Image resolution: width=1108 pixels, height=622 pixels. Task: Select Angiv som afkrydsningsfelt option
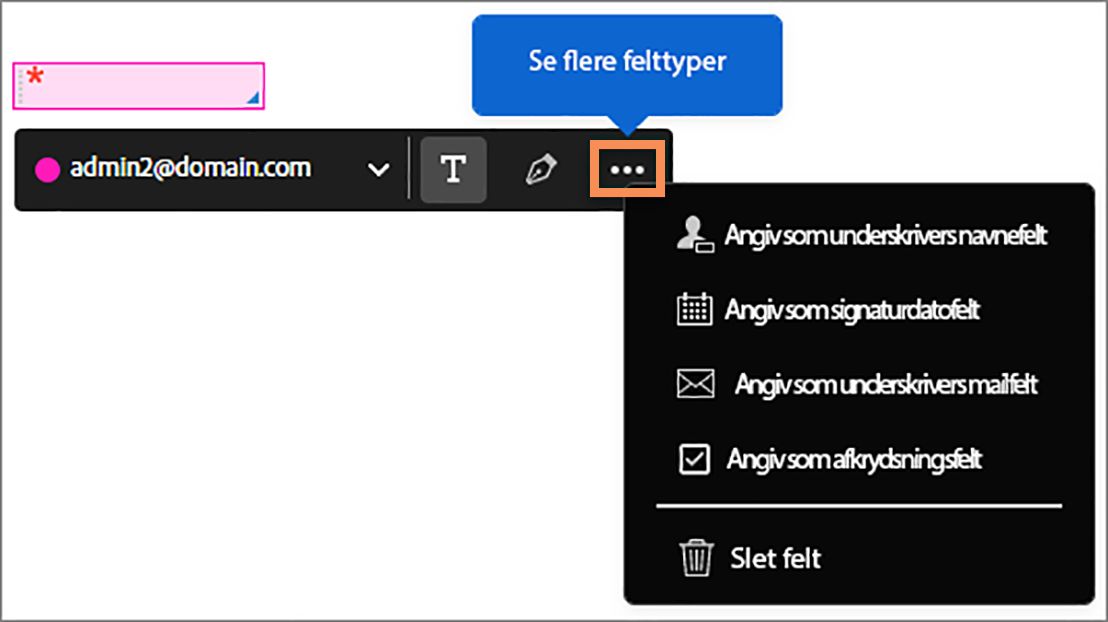point(855,459)
